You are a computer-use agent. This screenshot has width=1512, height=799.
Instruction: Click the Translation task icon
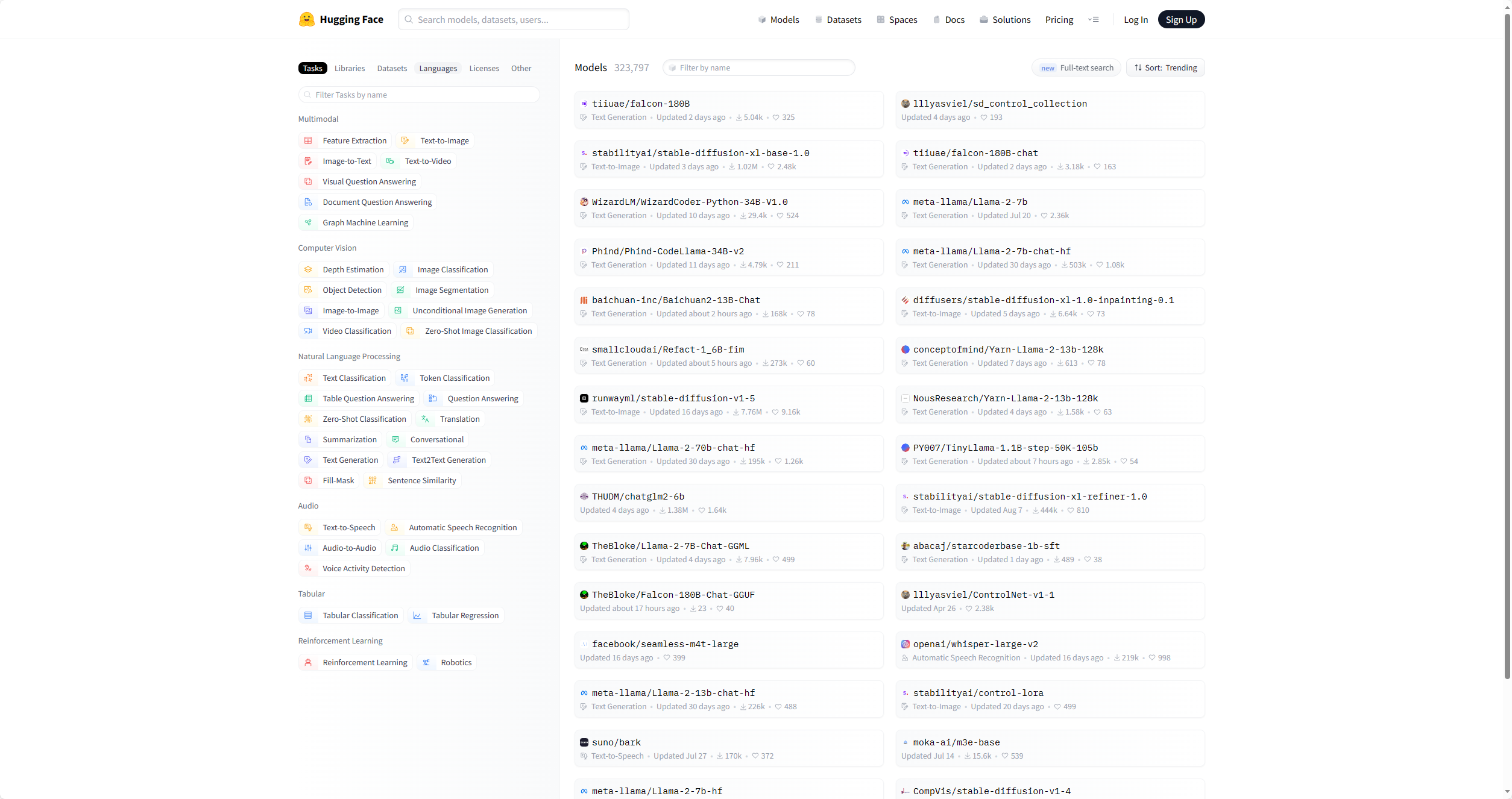click(x=425, y=419)
